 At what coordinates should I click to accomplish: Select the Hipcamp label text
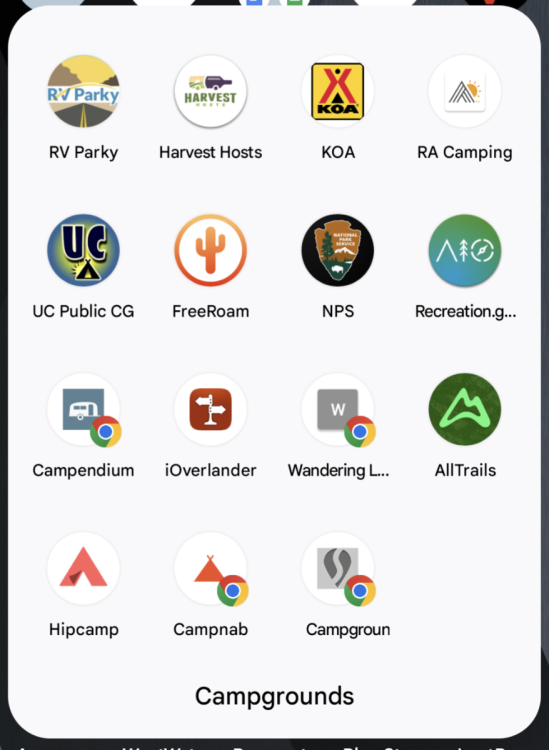pyautogui.click(x=84, y=629)
